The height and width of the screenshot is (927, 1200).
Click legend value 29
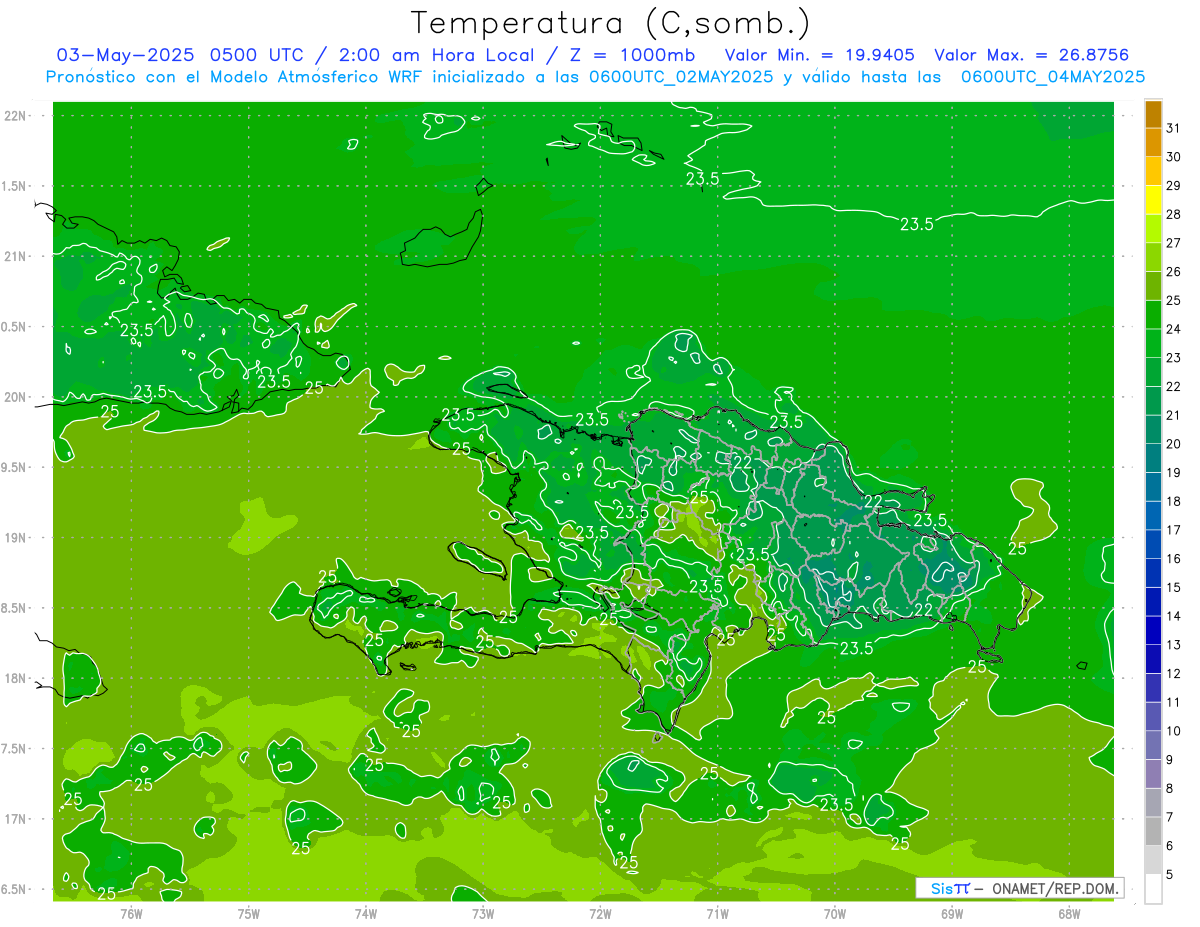[x=1173, y=186]
